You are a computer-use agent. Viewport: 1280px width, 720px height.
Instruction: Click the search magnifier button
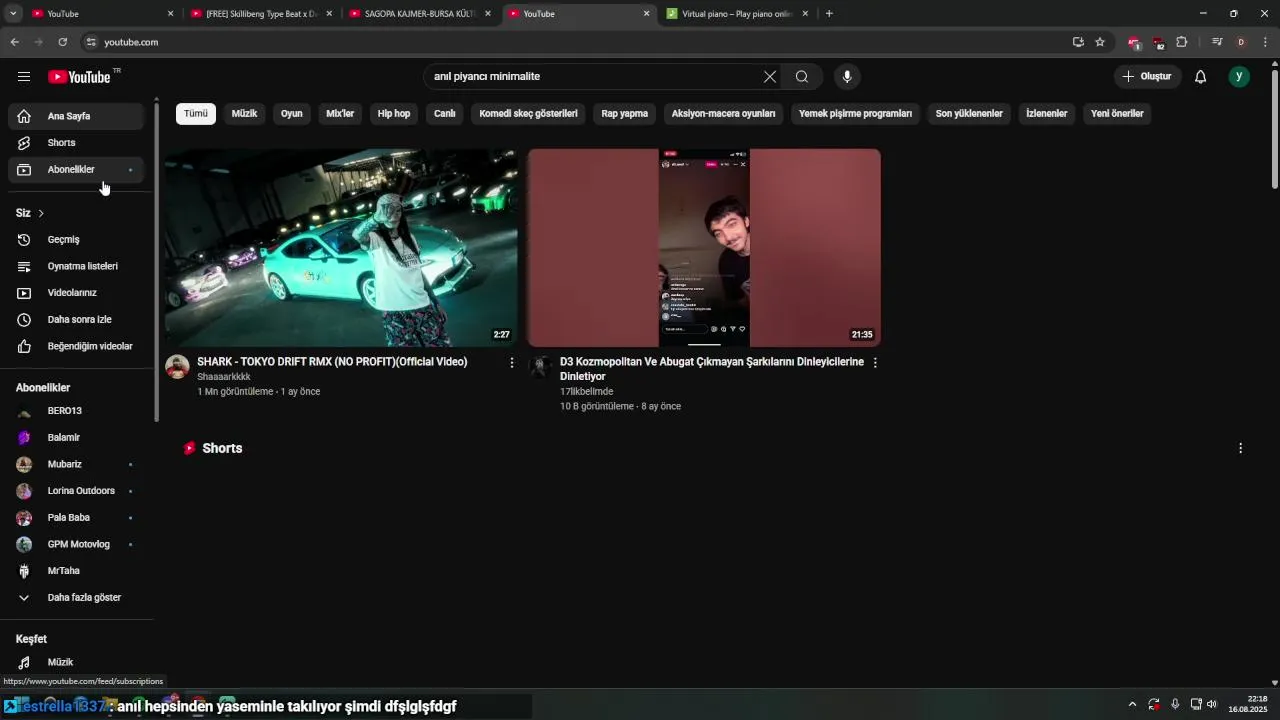click(x=802, y=77)
